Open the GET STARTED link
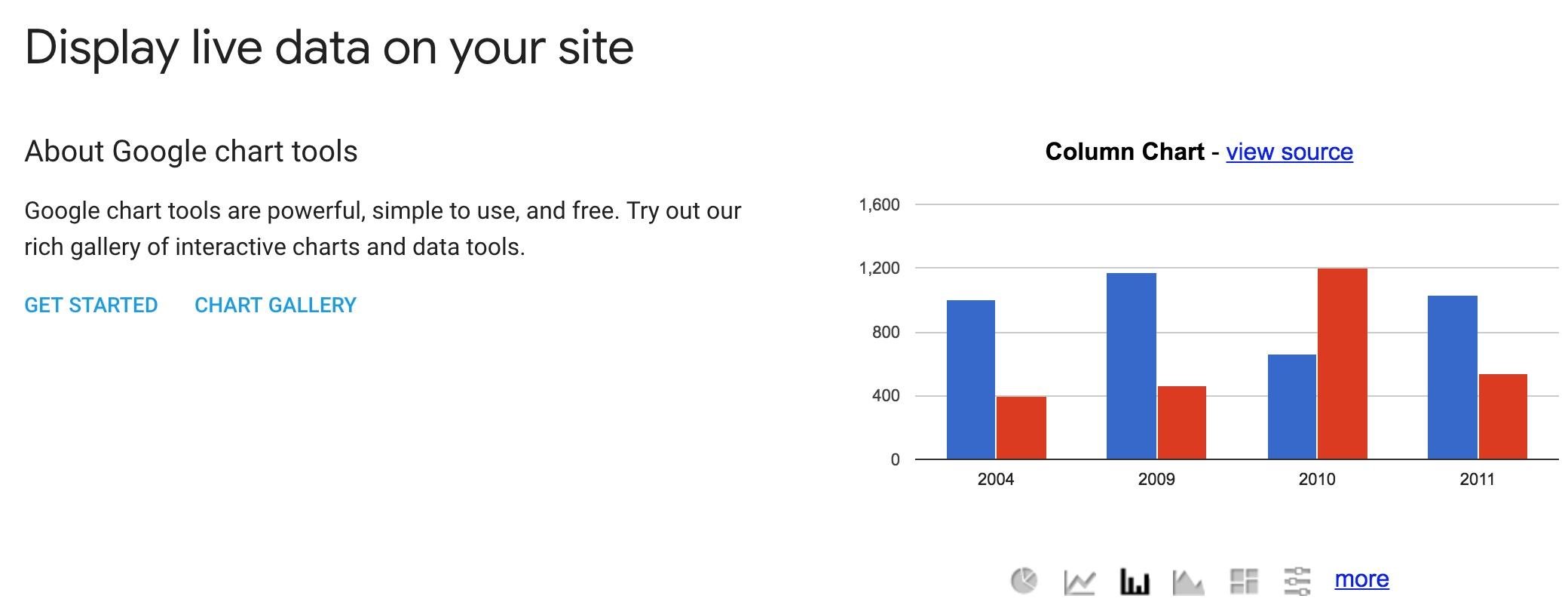The height and width of the screenshot is (614, 1568). [91, 305]
